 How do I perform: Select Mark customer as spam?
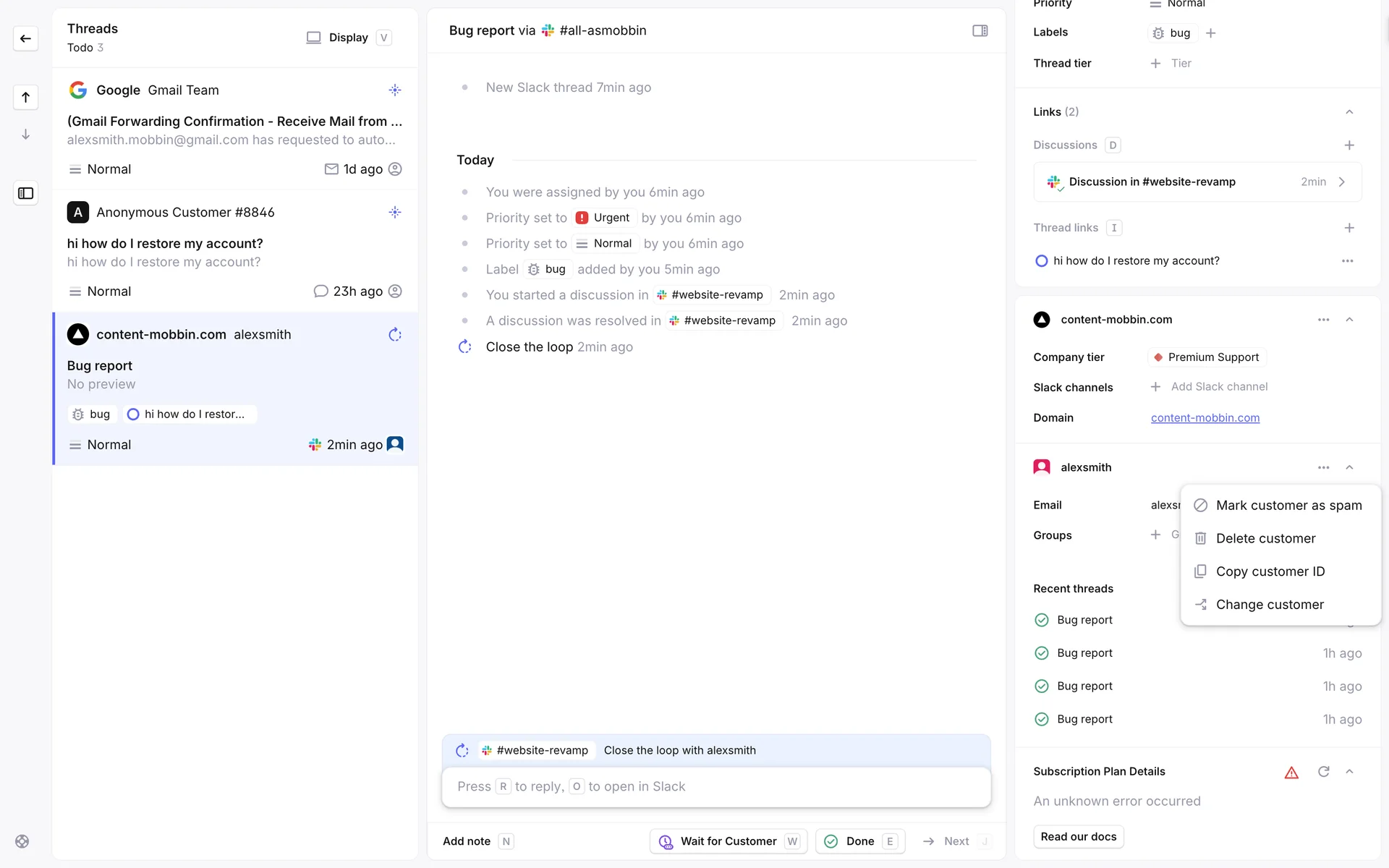tap(1288, 506)
